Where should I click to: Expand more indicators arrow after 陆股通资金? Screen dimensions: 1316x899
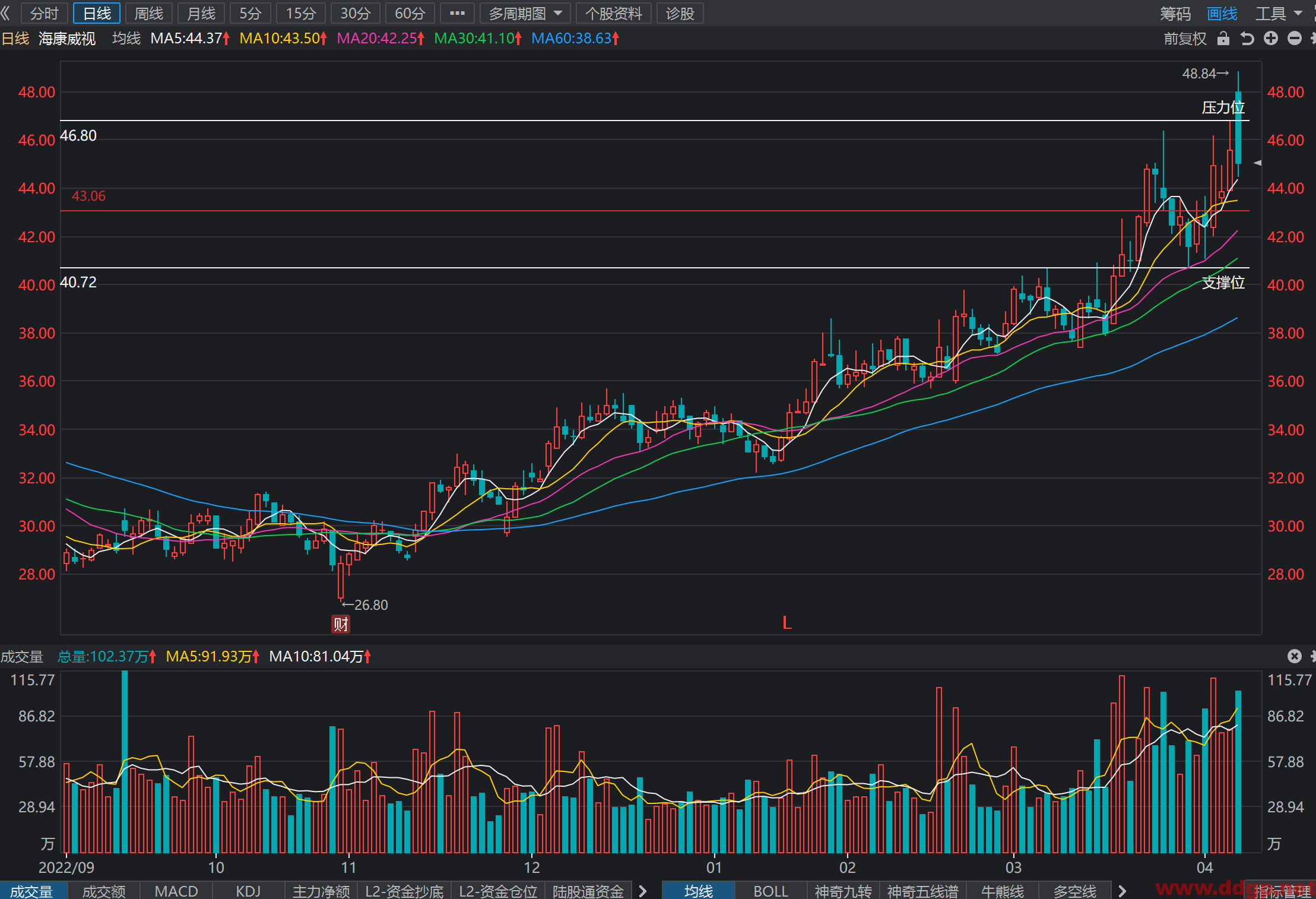pyautogui.click(x=643, y=891)
